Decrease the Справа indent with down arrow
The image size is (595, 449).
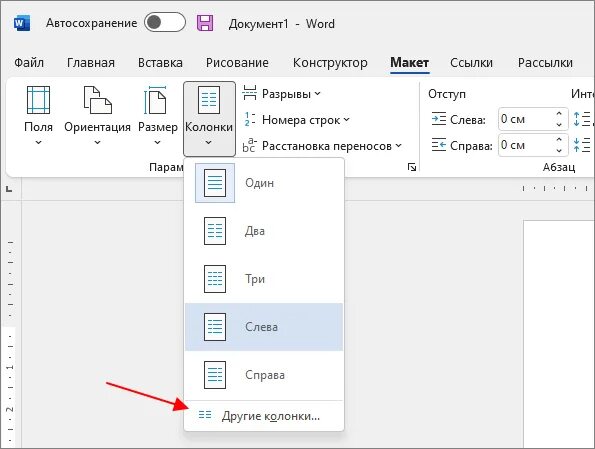559,150
